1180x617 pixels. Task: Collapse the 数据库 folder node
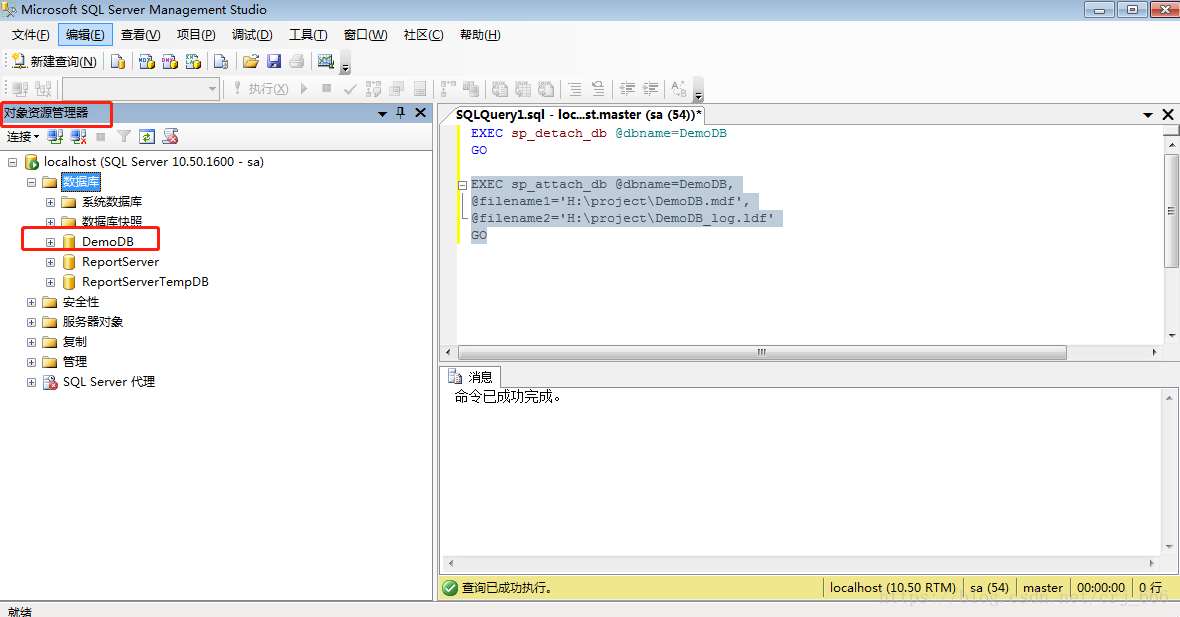32,182
